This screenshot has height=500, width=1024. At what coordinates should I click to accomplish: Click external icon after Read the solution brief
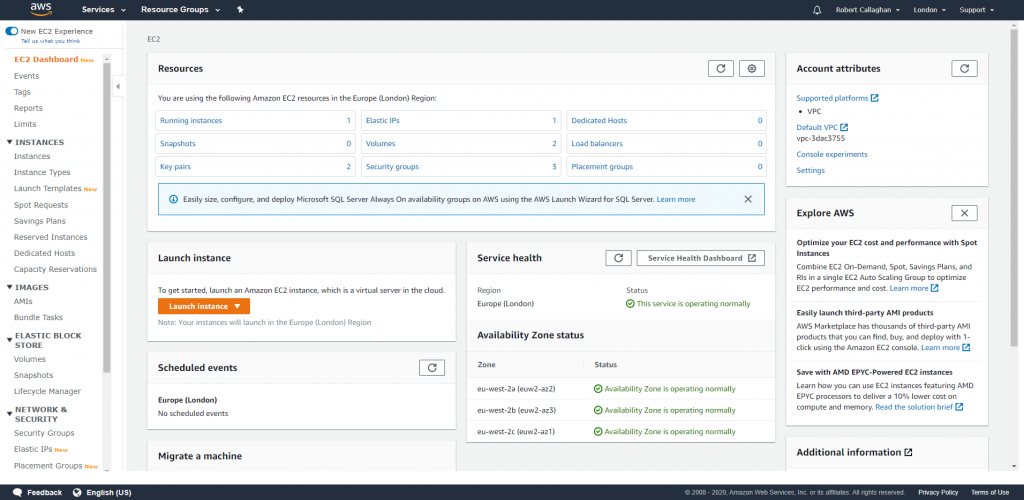pos(959,407)
